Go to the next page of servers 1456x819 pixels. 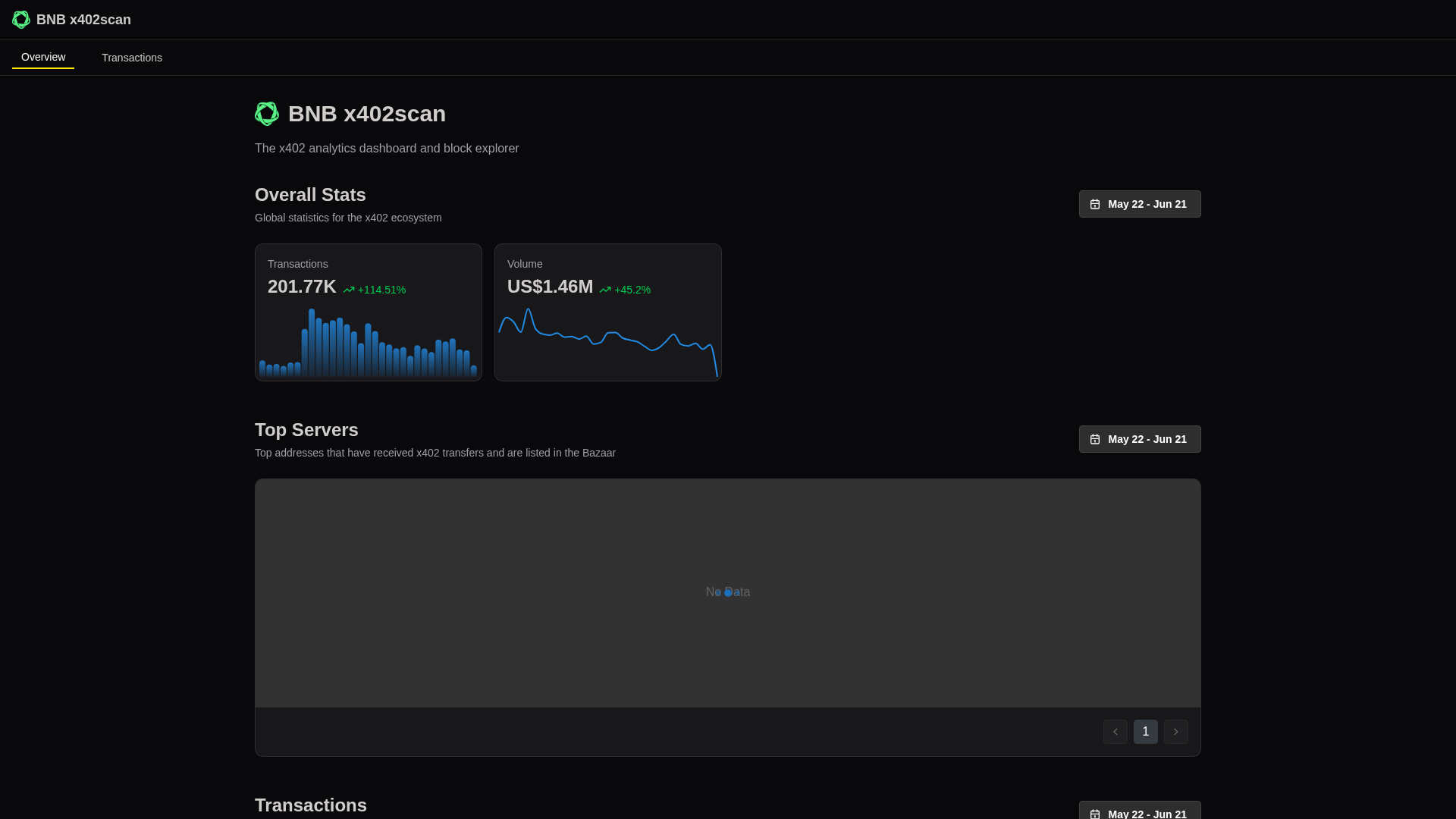[x=1176, y=732]
